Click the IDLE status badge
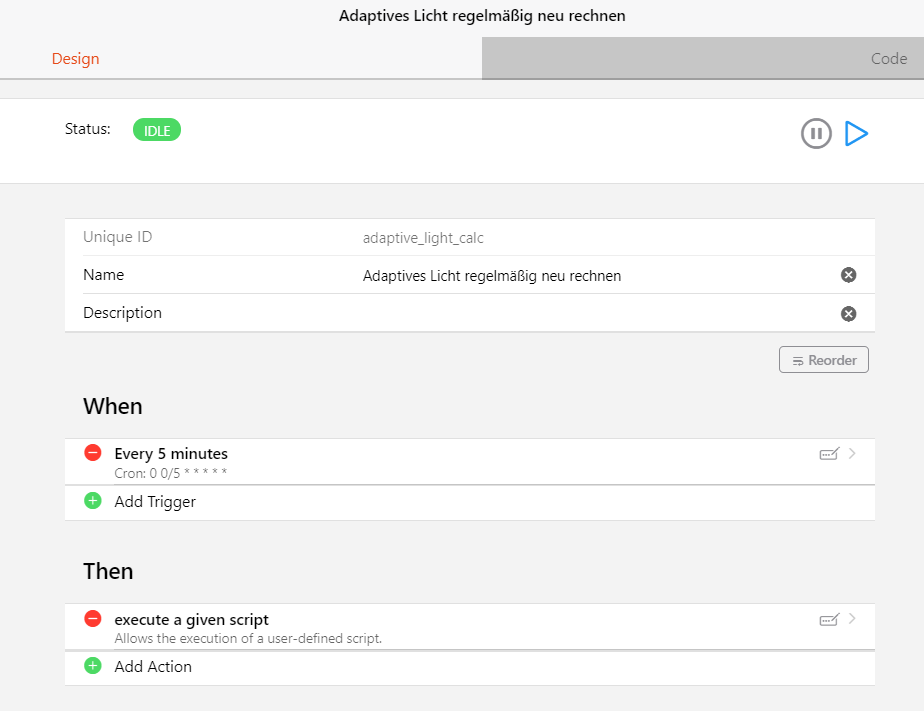The width and height of the screenshot is (924, 711). click(x=157, y=130)
